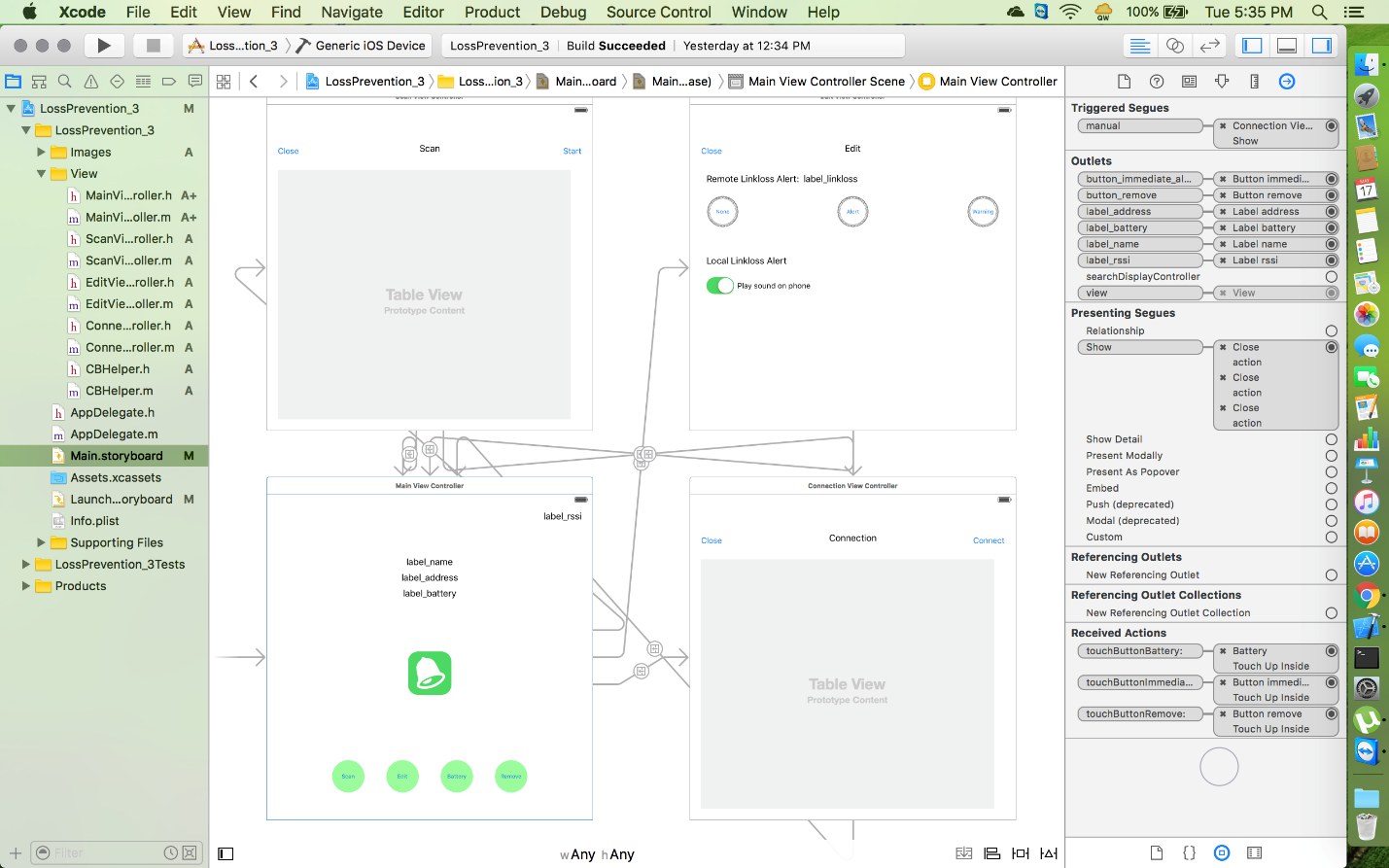Stop the running build
1389x868 pixels.
[153, 46]
